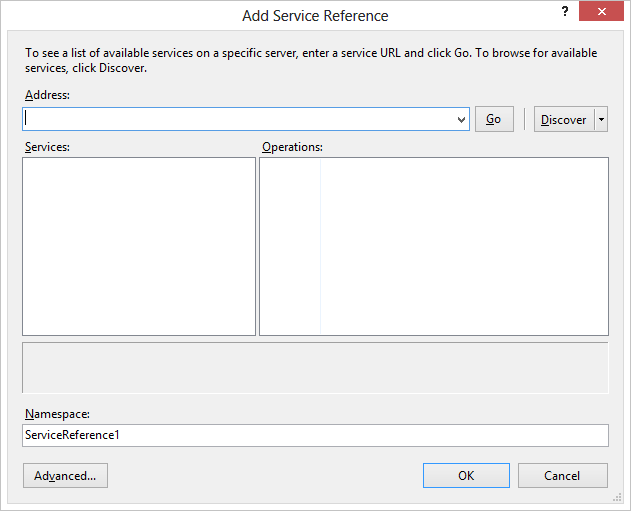Click the Operations list column divider
This screenshot has width=631, height=511.
(320, 246)
